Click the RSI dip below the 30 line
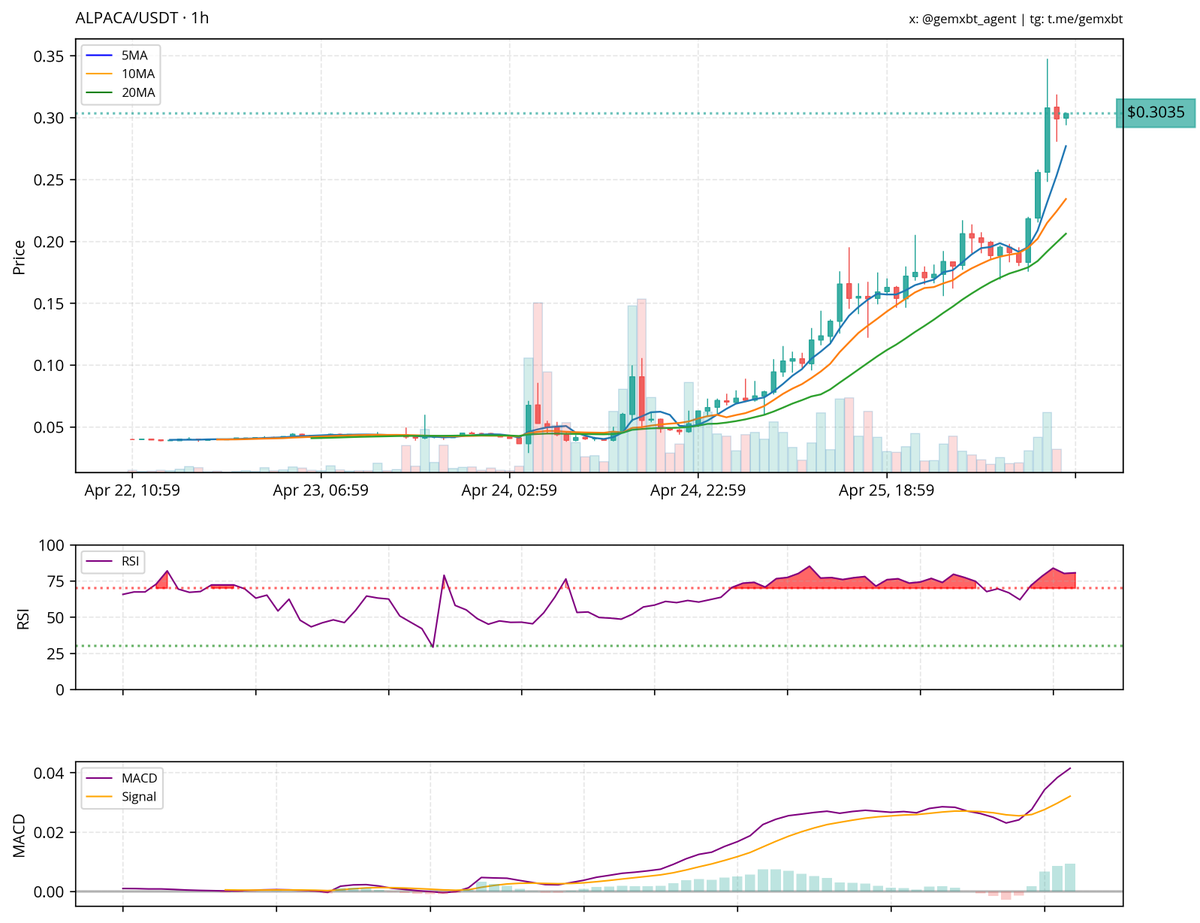The height and width of the screenshot is (923, 1200). coord(433,645)
